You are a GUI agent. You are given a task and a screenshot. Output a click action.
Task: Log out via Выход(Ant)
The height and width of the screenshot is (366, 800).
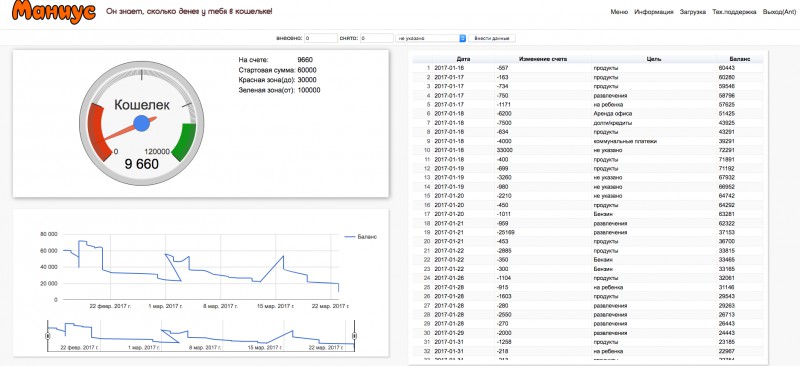779,12
